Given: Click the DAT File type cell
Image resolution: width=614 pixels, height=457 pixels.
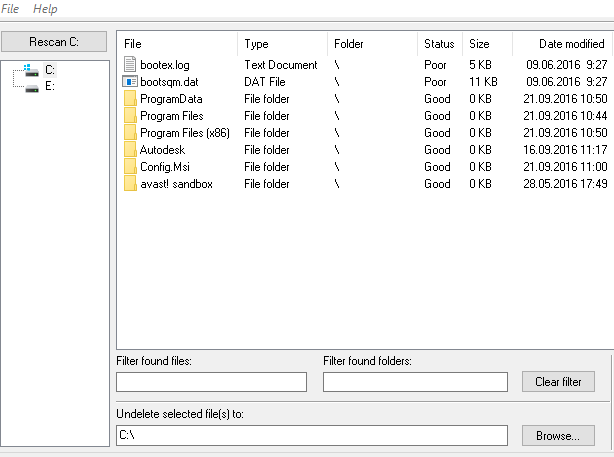Looking at the screenshot, I should (265, 82).
